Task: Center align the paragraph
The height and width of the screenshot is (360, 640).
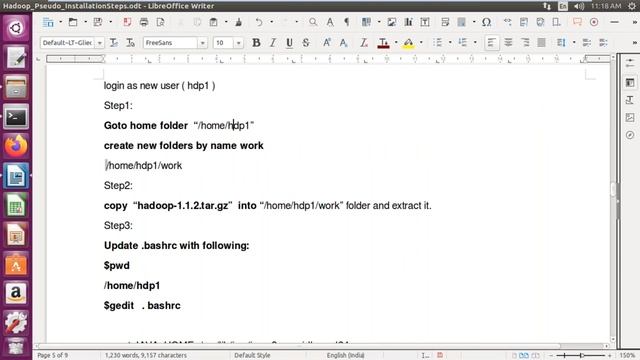Action: 508,42
